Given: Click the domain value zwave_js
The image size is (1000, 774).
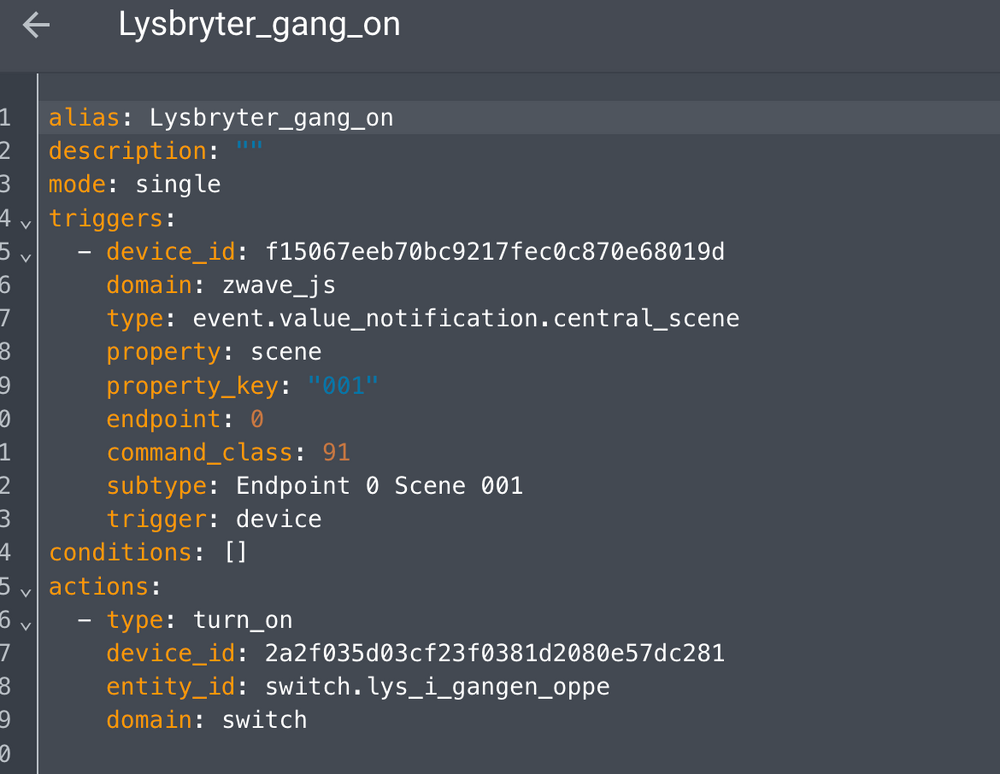Looking at the screenshot, I should (x=279, y=285).
